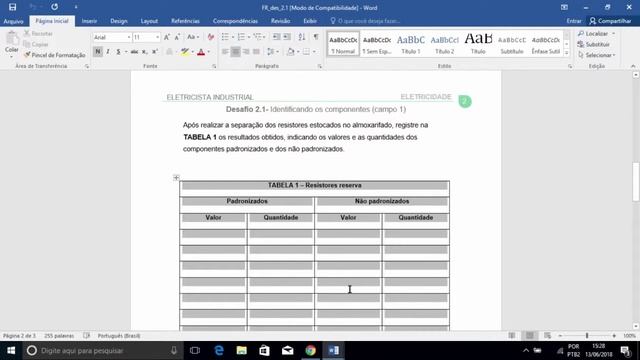The height and width of the screenshot is (360, 640).
Task: Click the Substituir button
Action: (x=594, y=44)
